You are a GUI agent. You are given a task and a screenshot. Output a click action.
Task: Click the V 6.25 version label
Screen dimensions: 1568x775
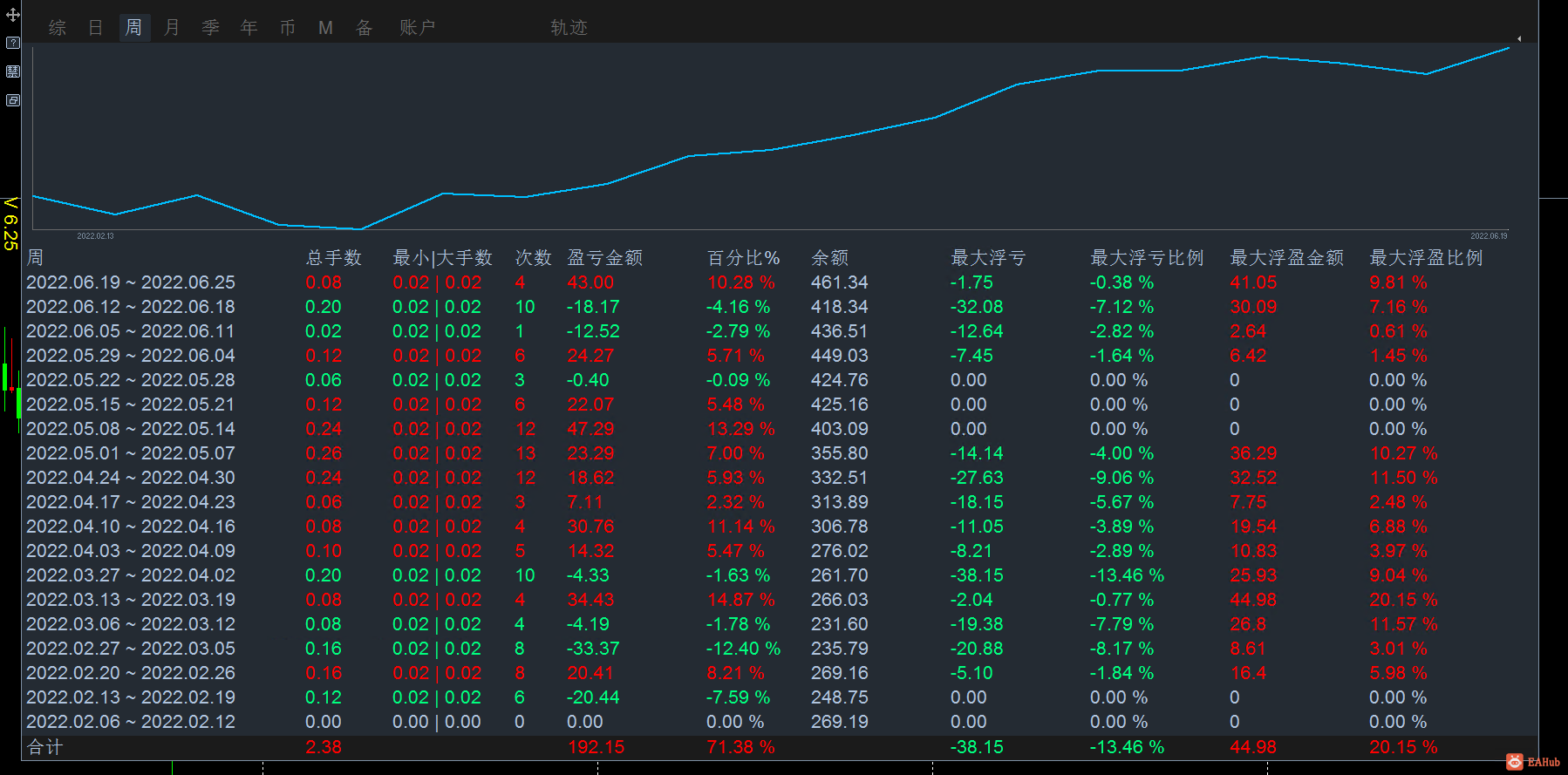point(10,224)
